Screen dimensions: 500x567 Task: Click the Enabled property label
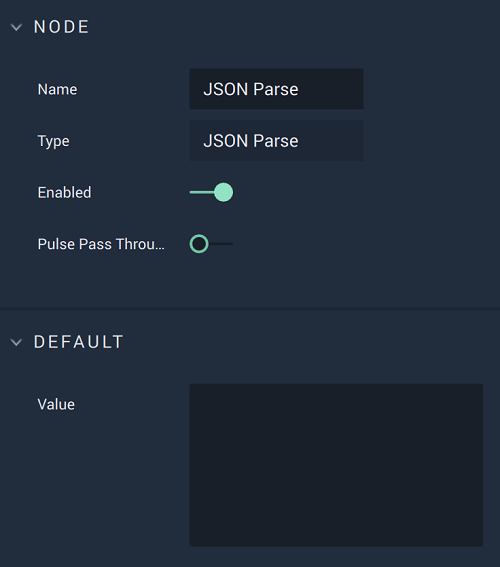pyautogui.click(x=64, y=192)
